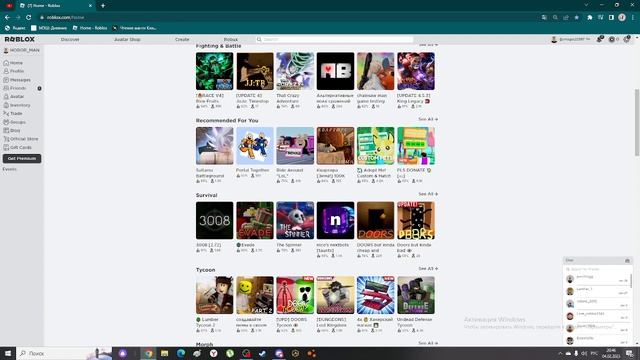See all Survival games
The width and height of the screenshot is (640, 360).
[428, 194]
